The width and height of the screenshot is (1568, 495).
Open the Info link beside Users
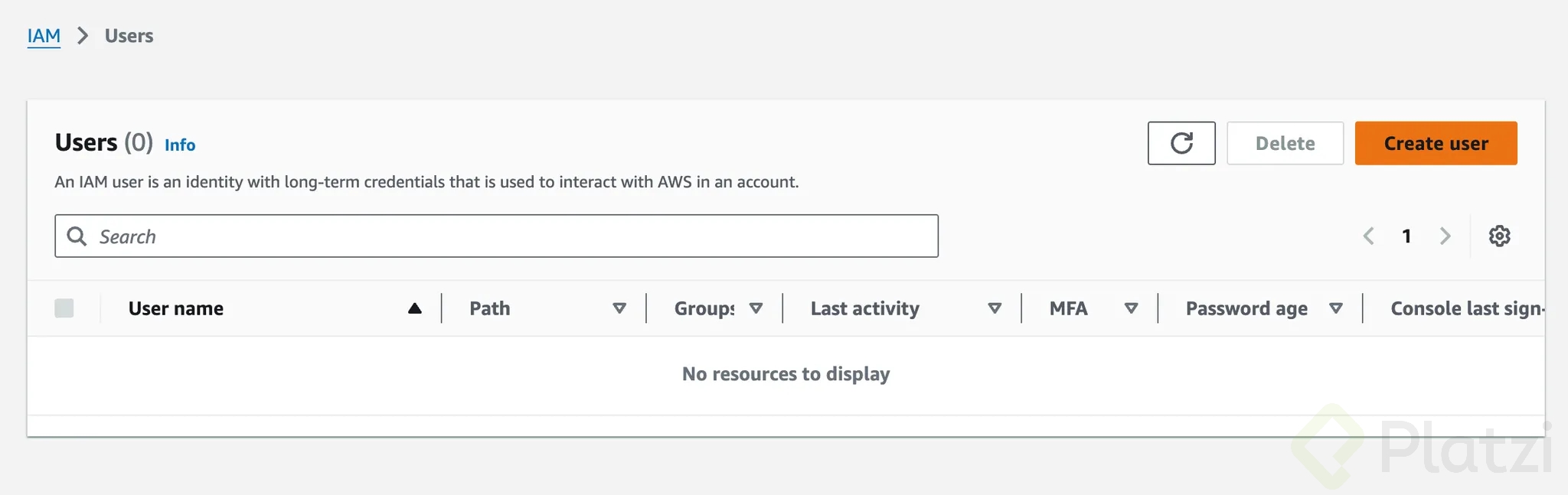[x=180, y=145]
